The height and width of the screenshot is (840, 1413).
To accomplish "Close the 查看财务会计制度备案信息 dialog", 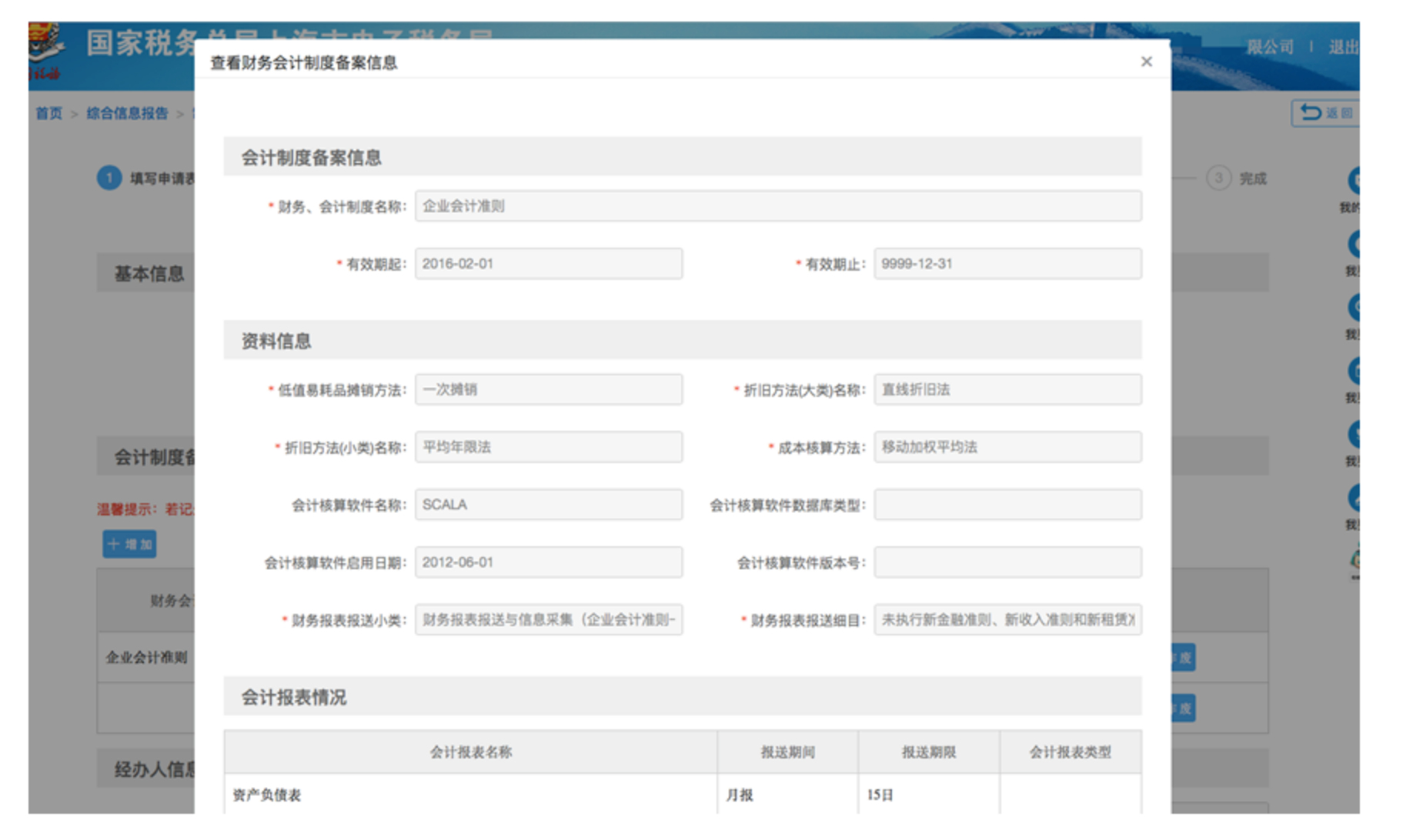I will coord(1146,62).
